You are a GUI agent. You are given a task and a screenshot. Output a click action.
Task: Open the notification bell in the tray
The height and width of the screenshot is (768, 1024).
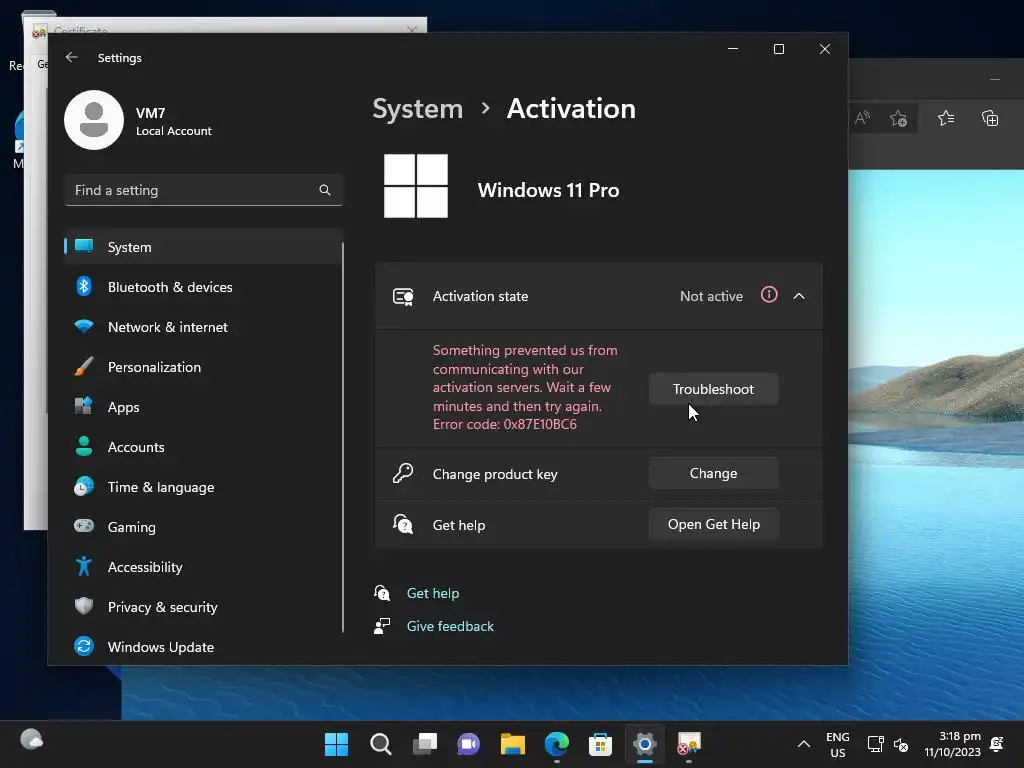tap(997, 744)
